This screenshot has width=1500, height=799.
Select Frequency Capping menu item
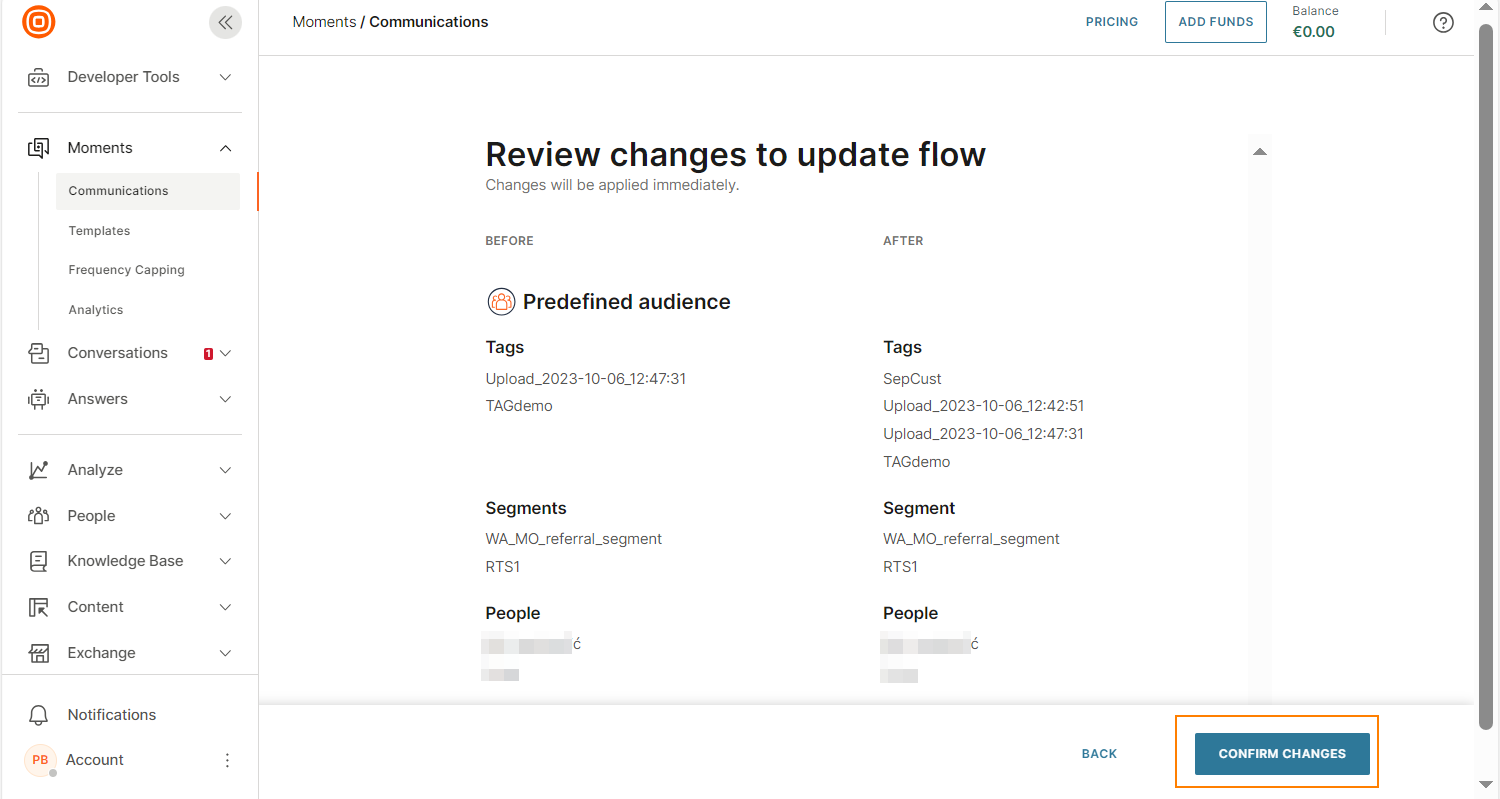pos(126,270)
